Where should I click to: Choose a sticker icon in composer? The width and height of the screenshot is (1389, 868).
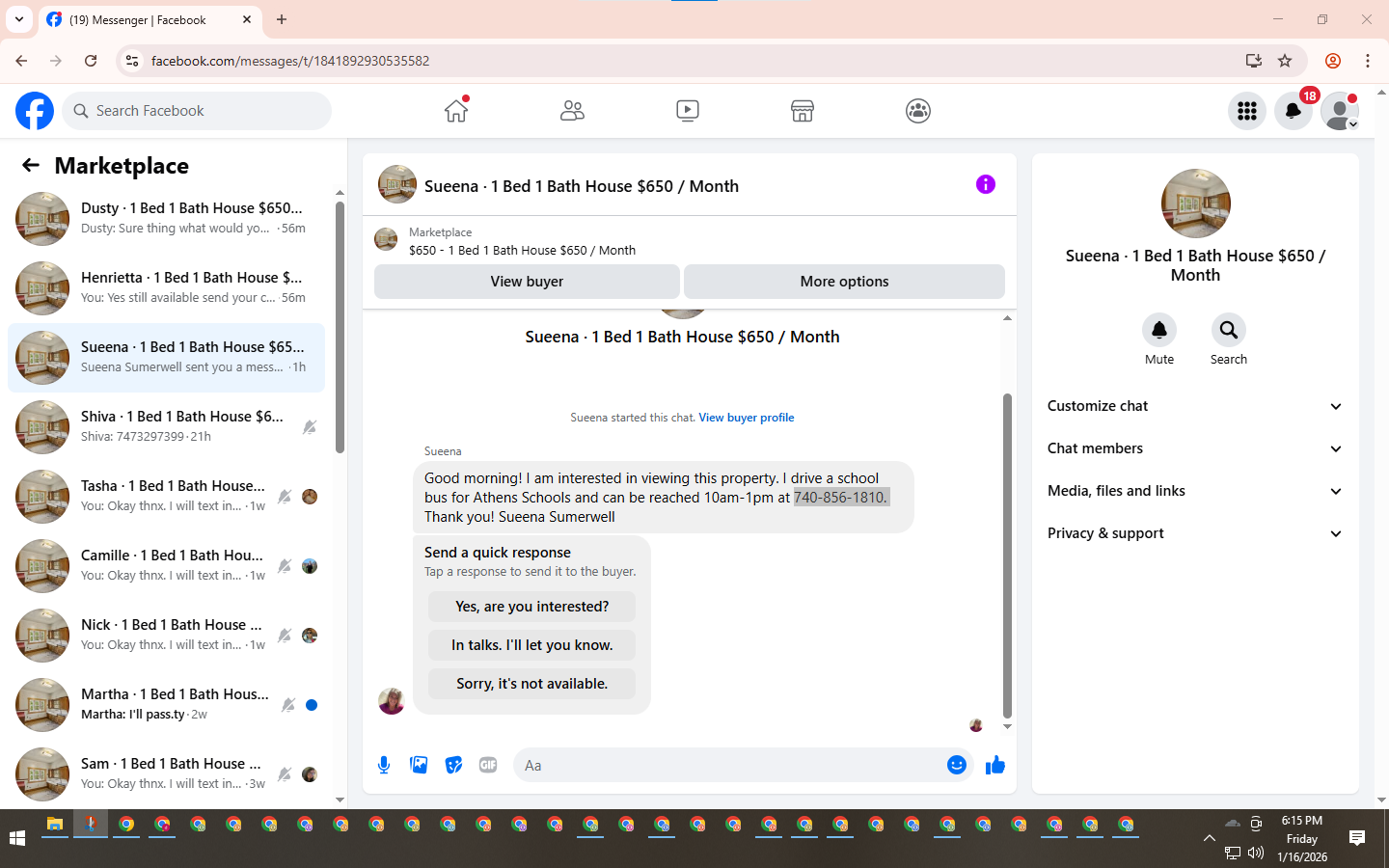[453, 765]
